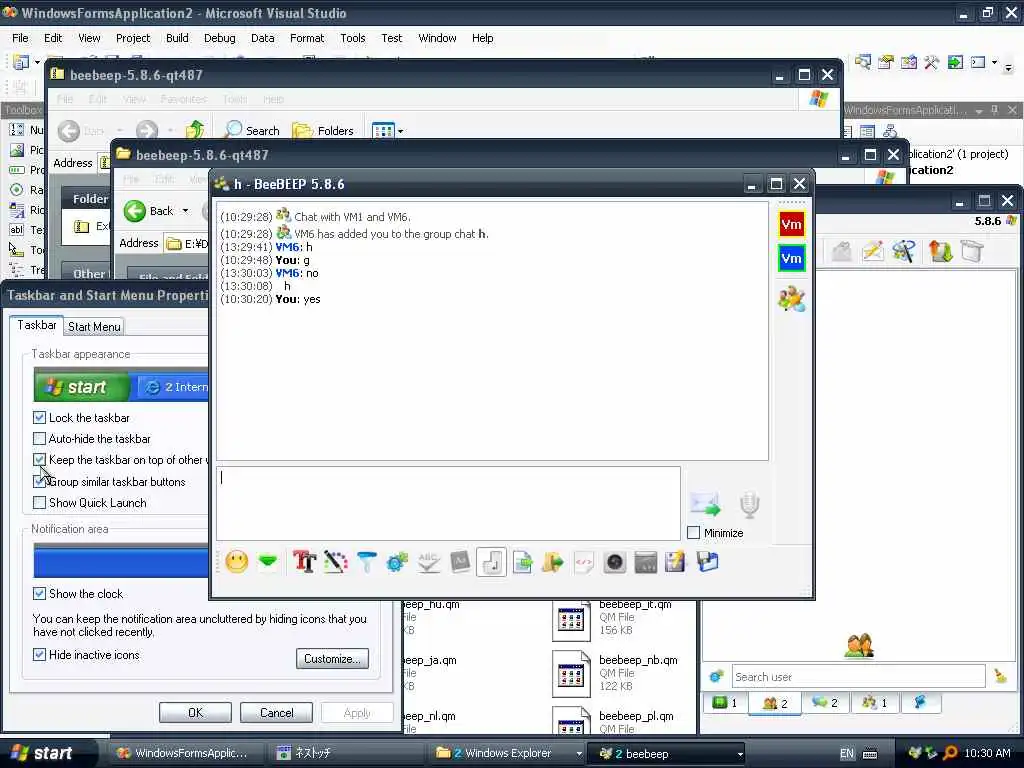Click the chat message input box
The image size is (1024, 768).
tap(448, 504)
